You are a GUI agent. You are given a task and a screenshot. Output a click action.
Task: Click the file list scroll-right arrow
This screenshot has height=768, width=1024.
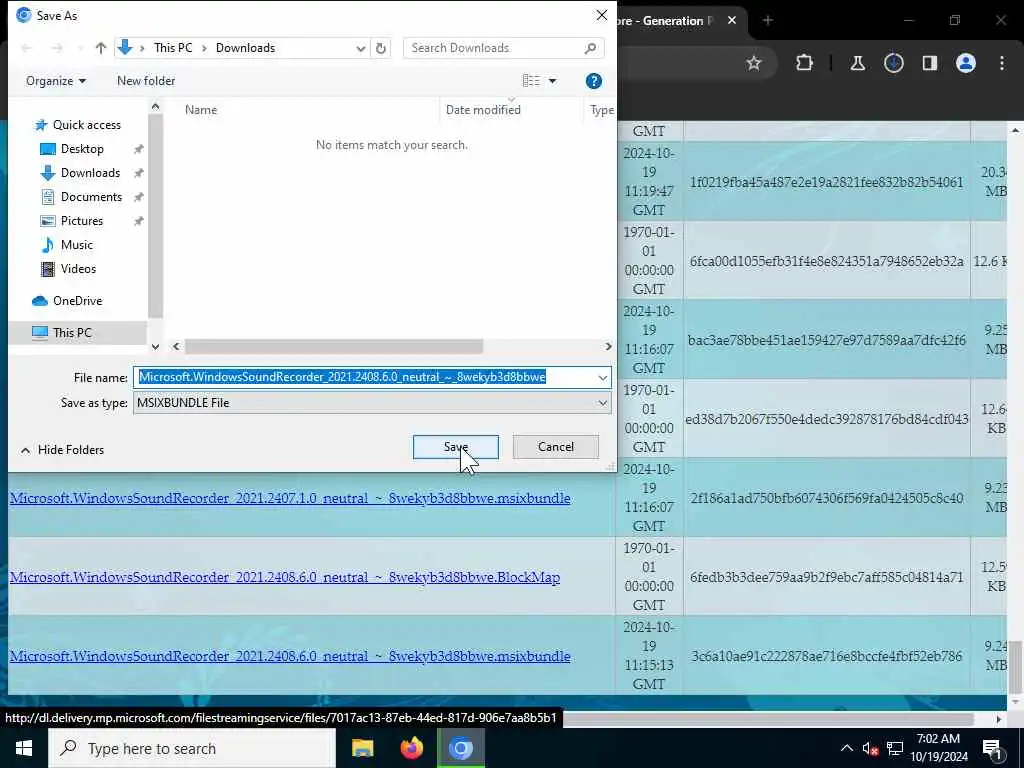pos(608,347)
